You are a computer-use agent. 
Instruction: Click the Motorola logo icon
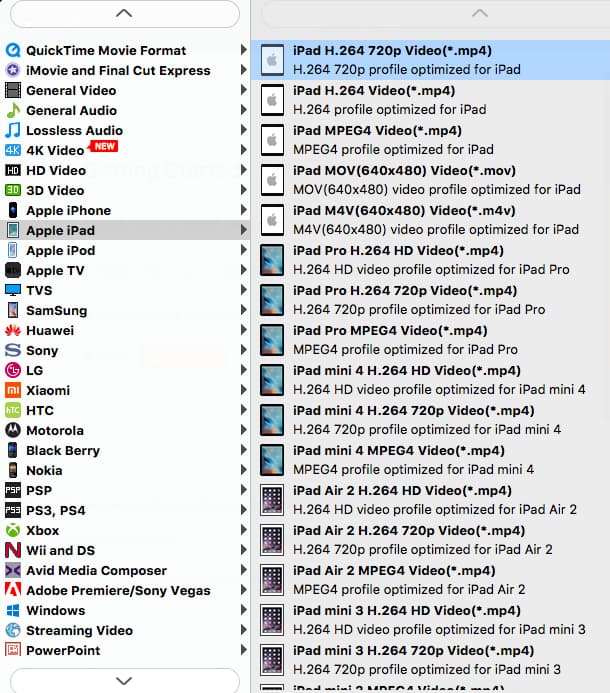click(13, 430)
